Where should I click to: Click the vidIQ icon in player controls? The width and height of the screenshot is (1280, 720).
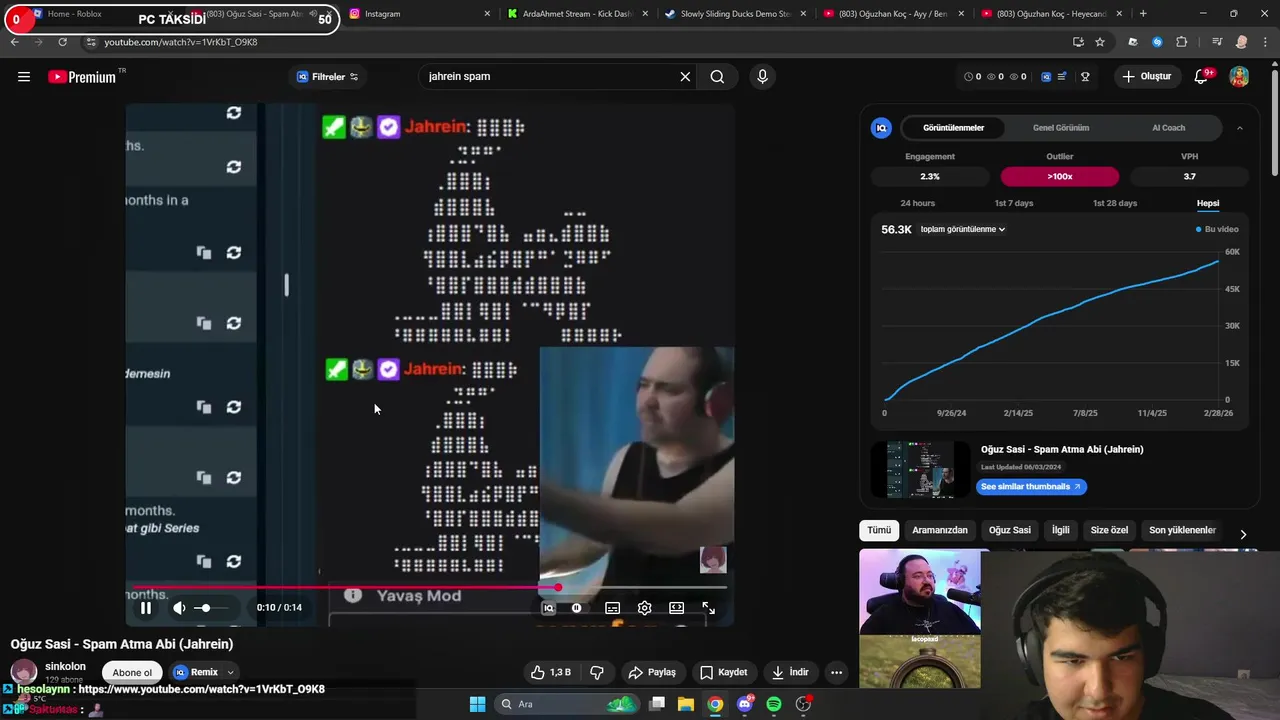(x=548, y=607)
